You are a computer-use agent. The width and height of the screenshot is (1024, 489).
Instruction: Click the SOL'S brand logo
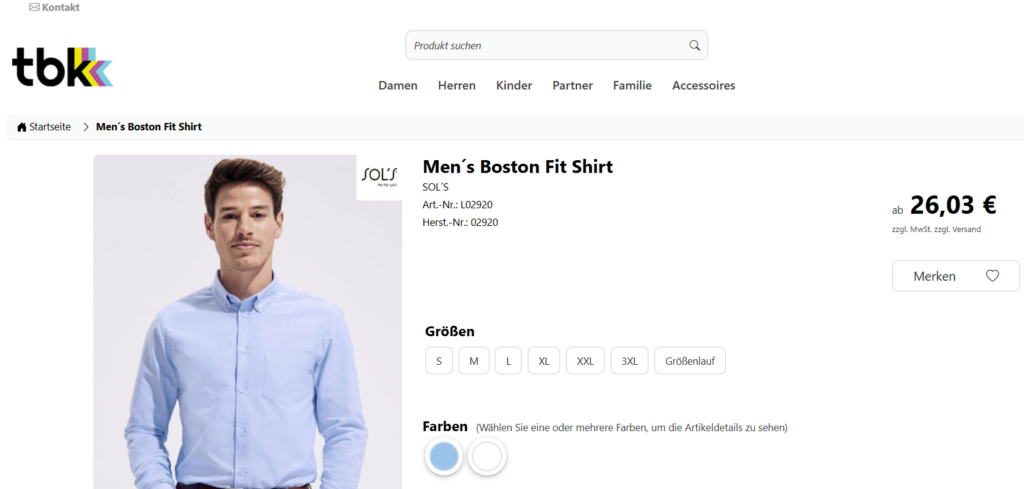coord(379,177)
